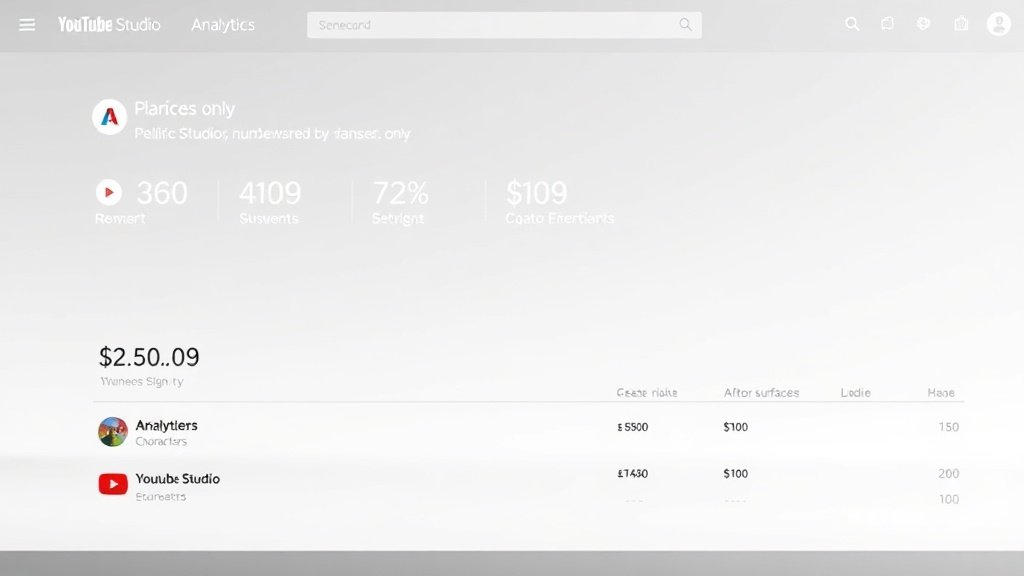Click magnifier icon inside search field
This screenshot has height=576, width=1024.
pyautogui.click(x=685, y=25)
